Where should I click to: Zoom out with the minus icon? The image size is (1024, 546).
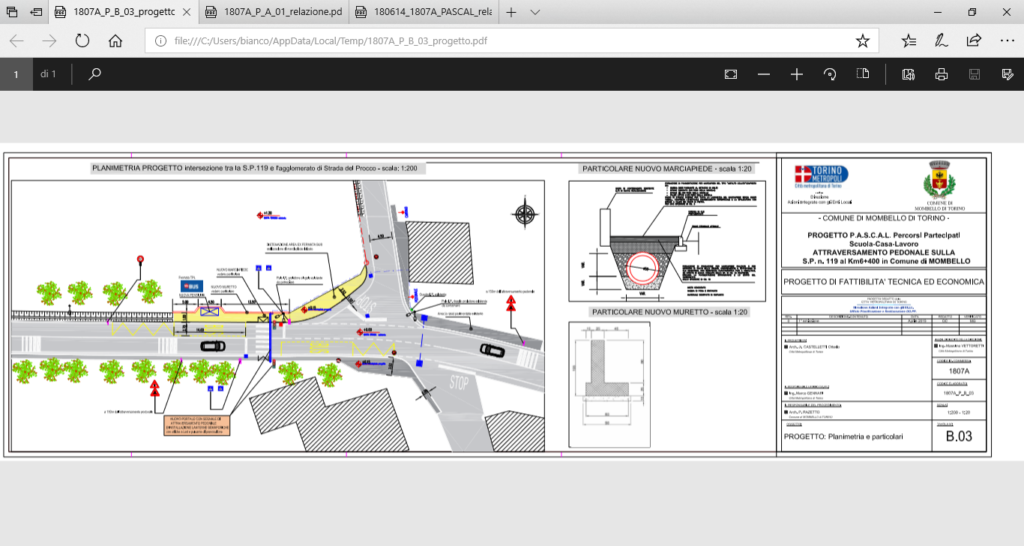point(764,74)
